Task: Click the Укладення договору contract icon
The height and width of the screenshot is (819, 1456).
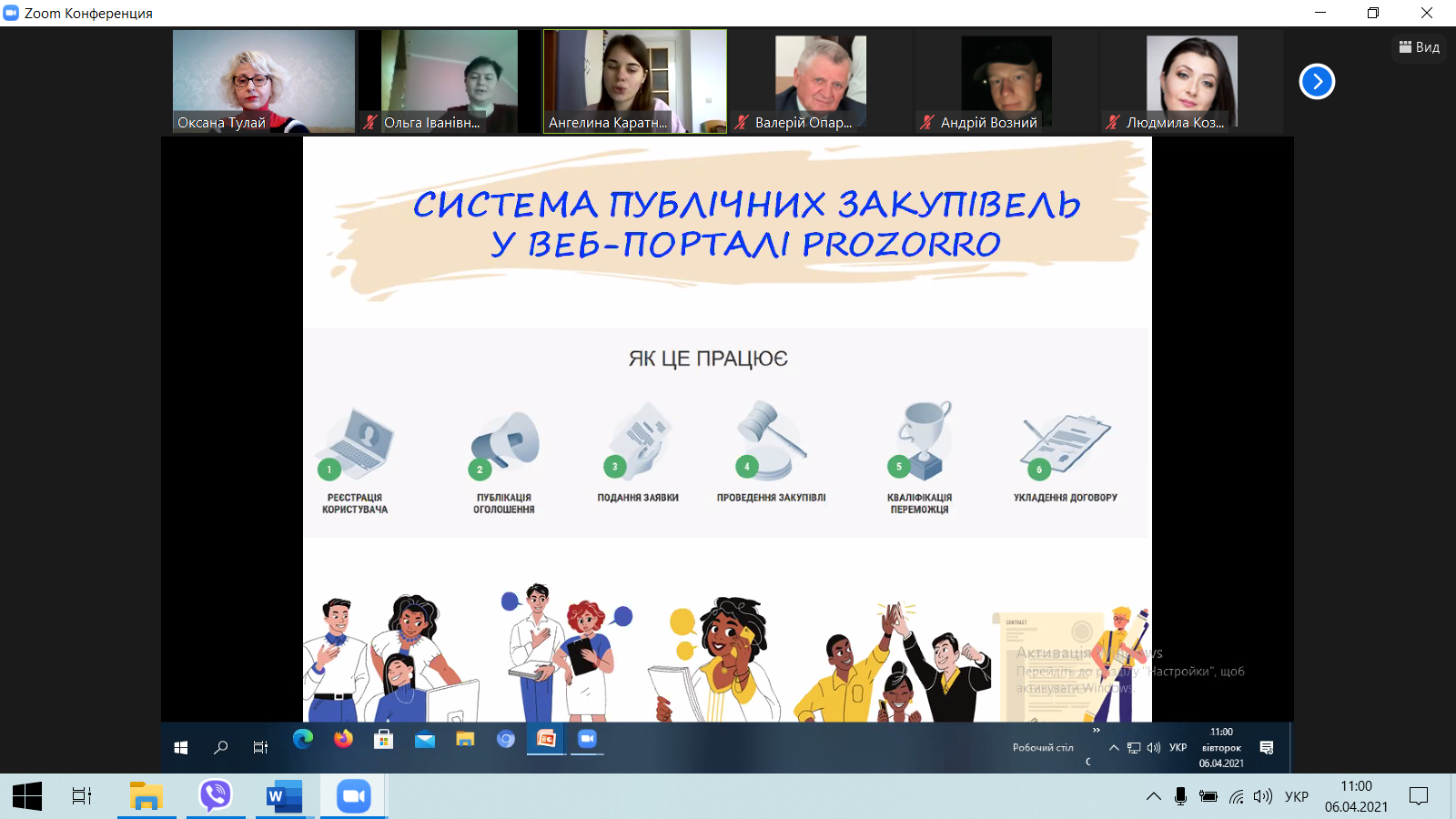Action: click(x=1065, y=446)
